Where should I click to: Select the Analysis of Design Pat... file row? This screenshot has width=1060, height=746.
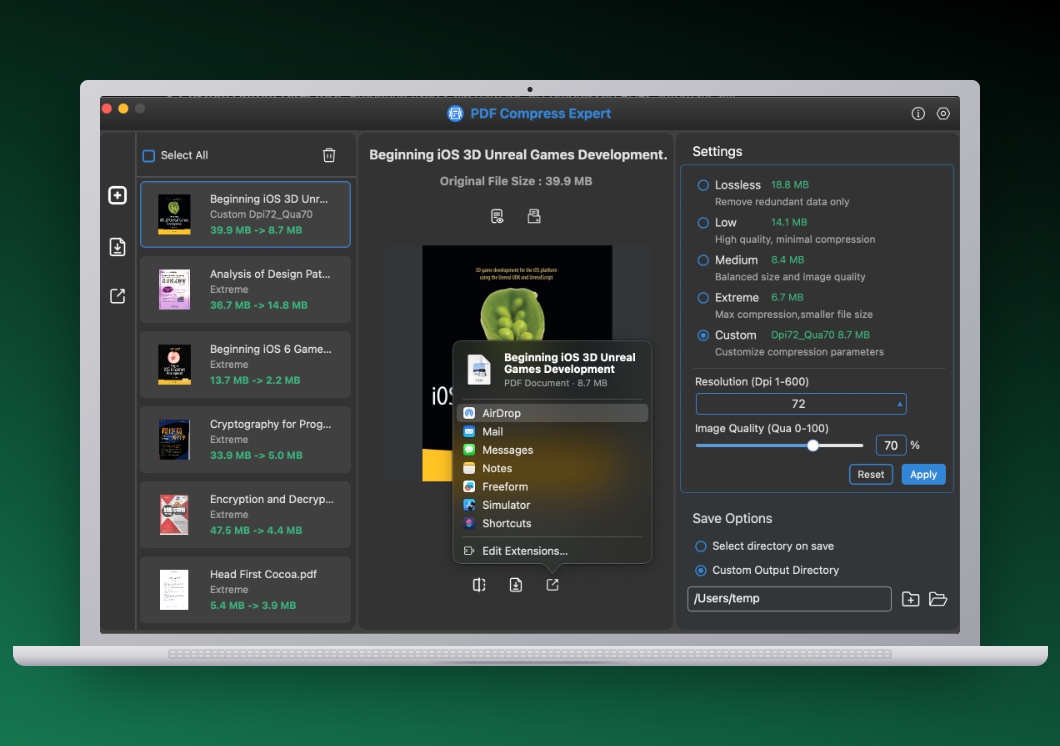245,289
